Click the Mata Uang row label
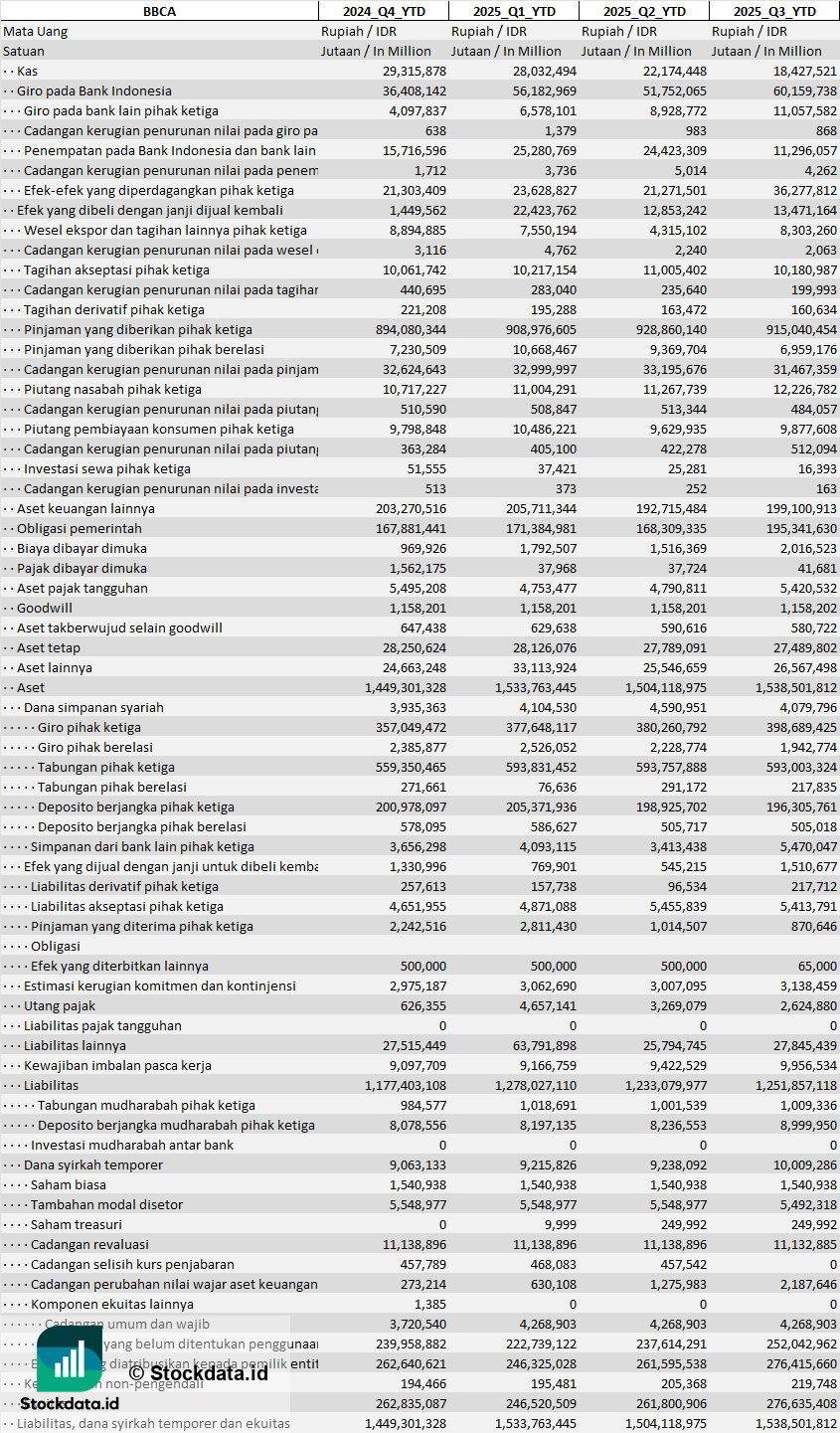Screen dimensions: 840x1433 [36, 31]
